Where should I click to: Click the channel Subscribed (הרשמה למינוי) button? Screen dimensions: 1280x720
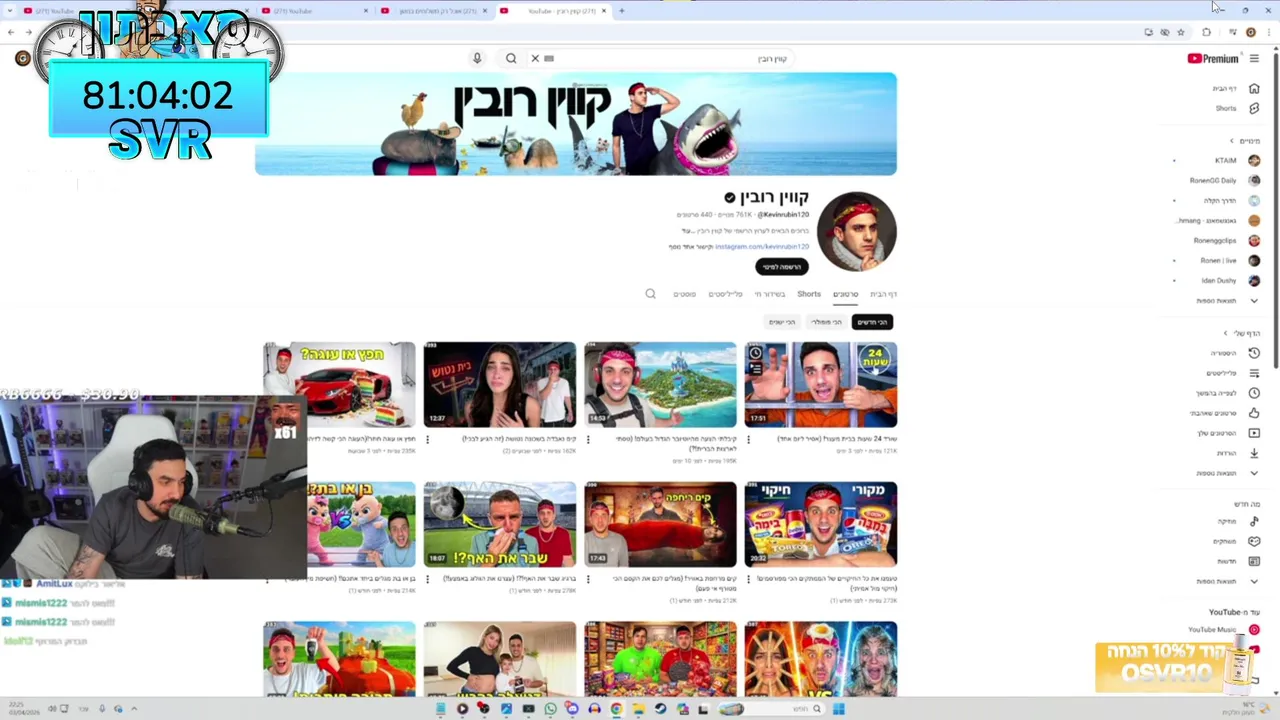tap(782, 267)
